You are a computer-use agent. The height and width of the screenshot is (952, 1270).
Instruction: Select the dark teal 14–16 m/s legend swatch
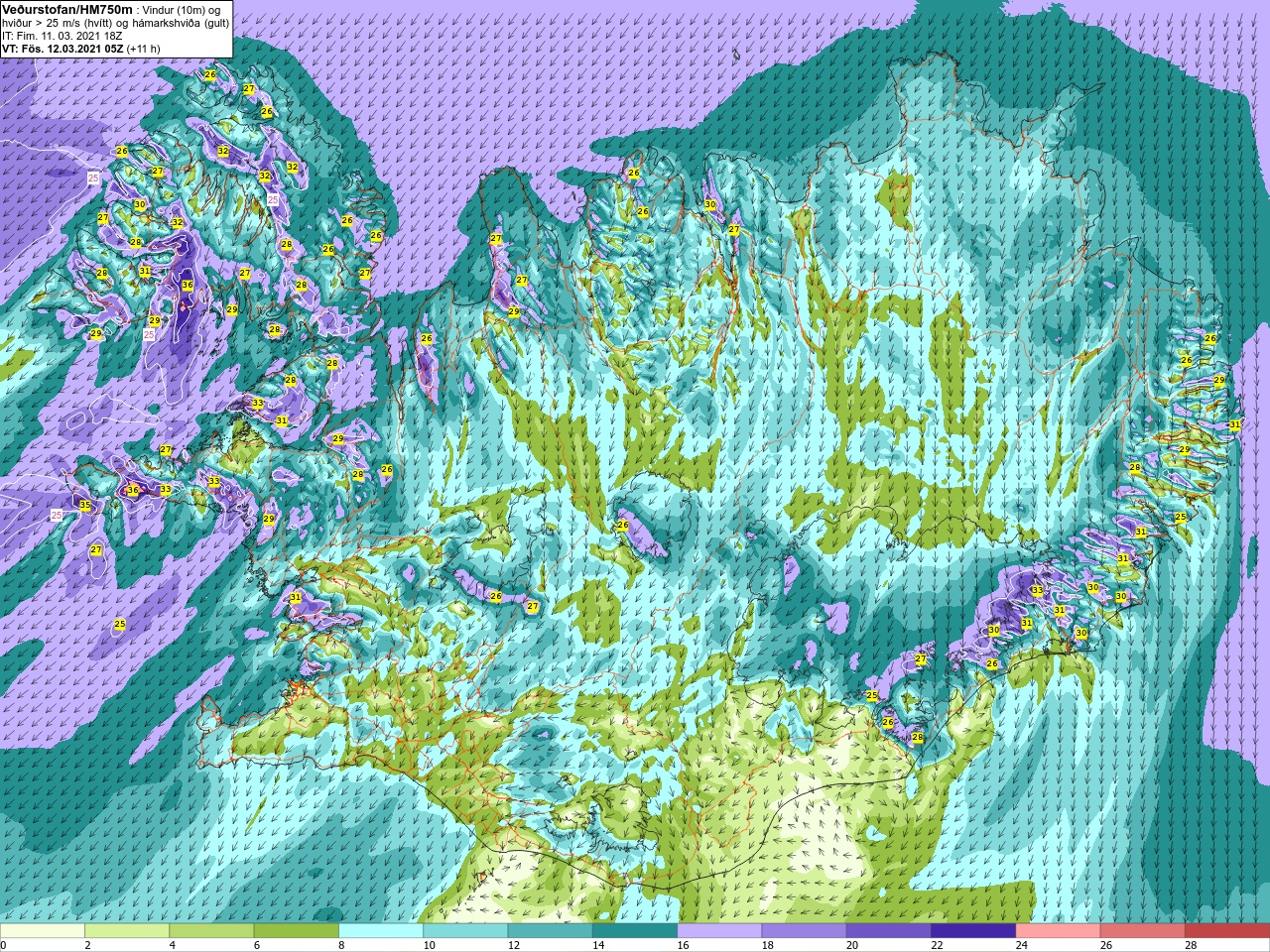635,931
